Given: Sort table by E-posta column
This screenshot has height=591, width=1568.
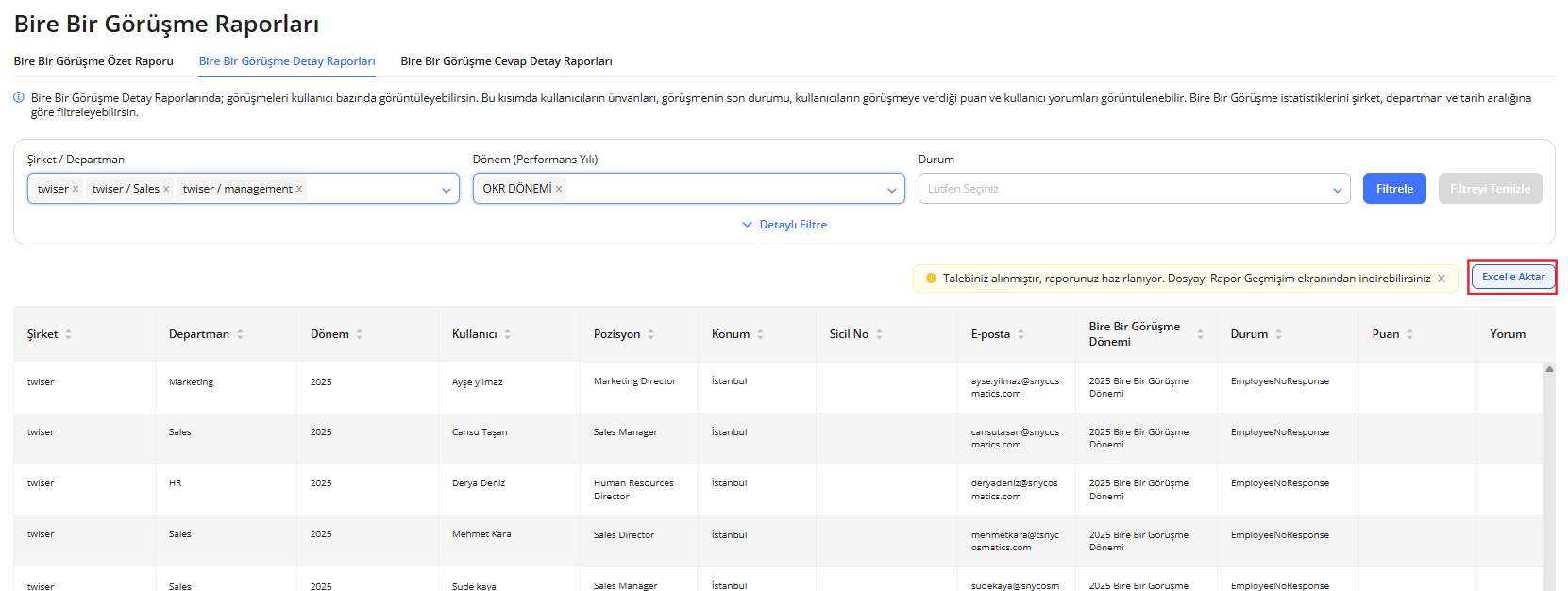Looking at the screenshot, I should point(1020,334).
